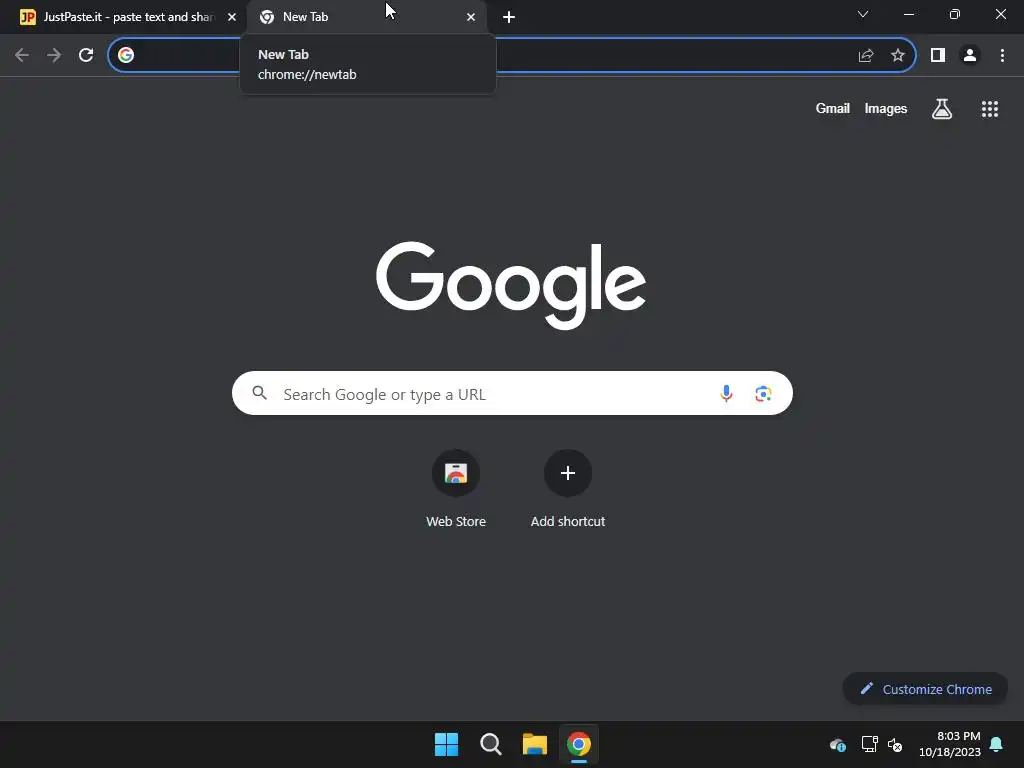Screen dimensions: 1024x768
Task: Click the Google logo
Action: [511, 285]
